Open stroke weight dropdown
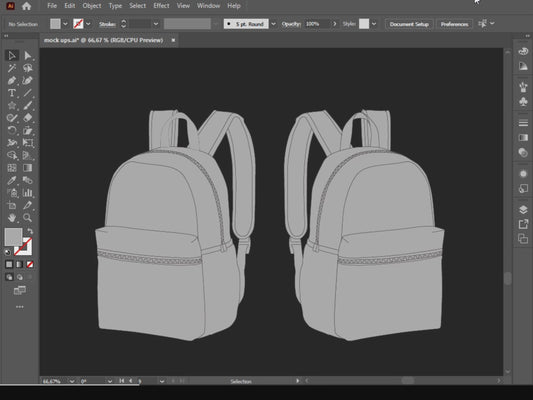 [156, 24]
